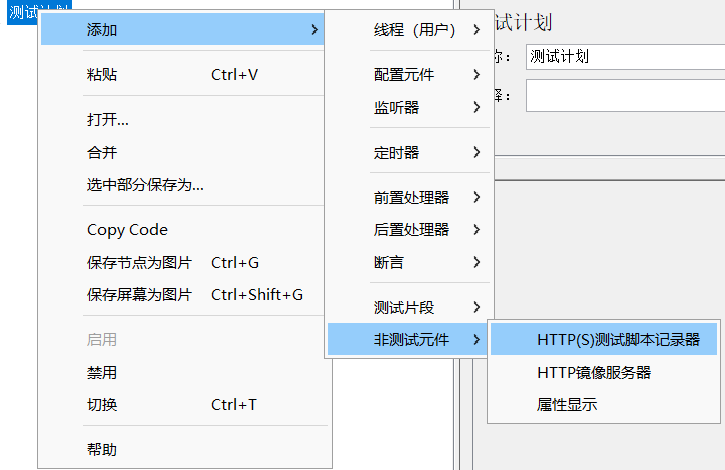Expand the 断言 submenu
Image resolution: width=725 pixels, height=470 pixels.
[x=409, y=262]
